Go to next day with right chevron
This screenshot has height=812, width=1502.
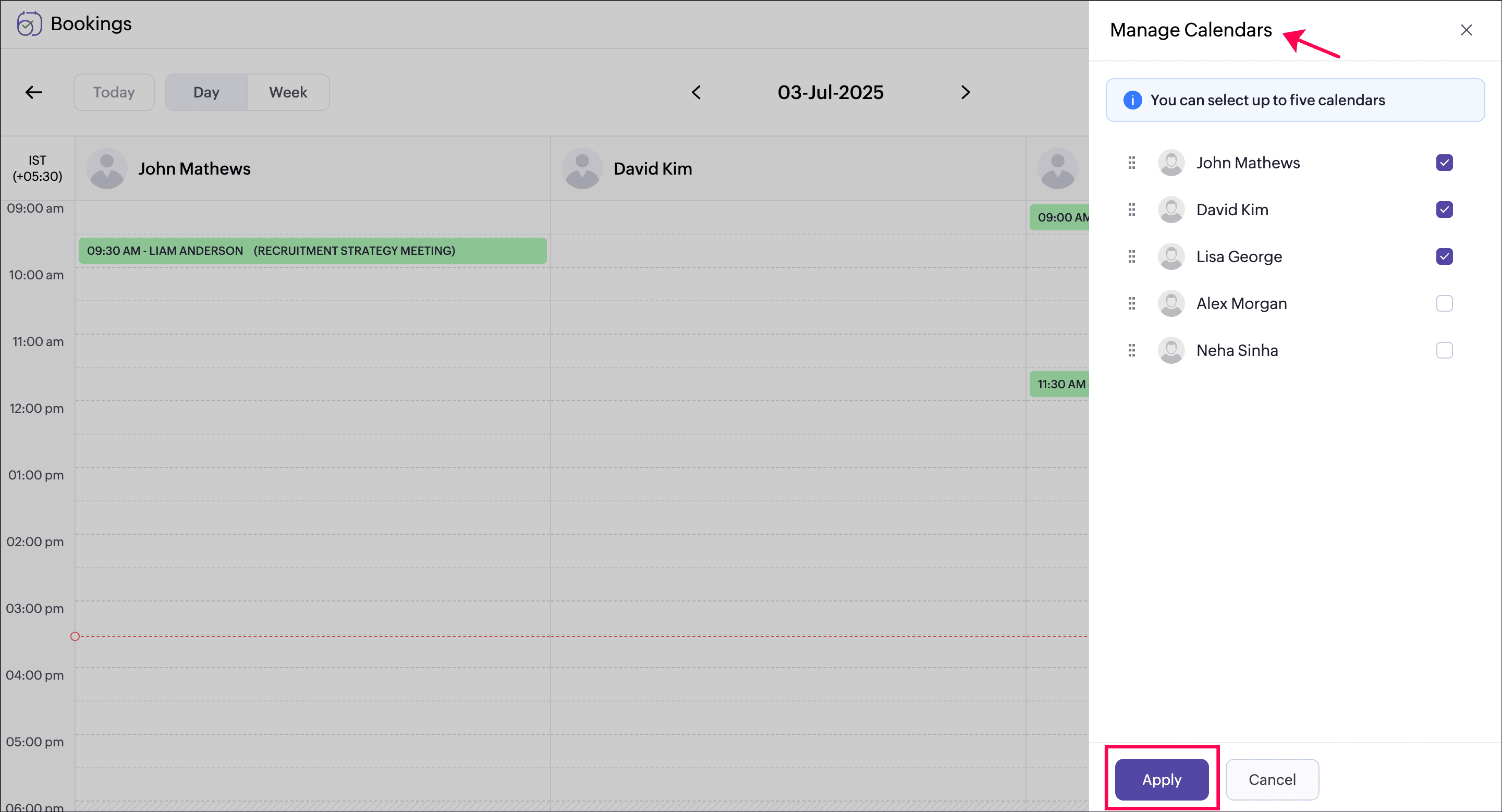966,92
